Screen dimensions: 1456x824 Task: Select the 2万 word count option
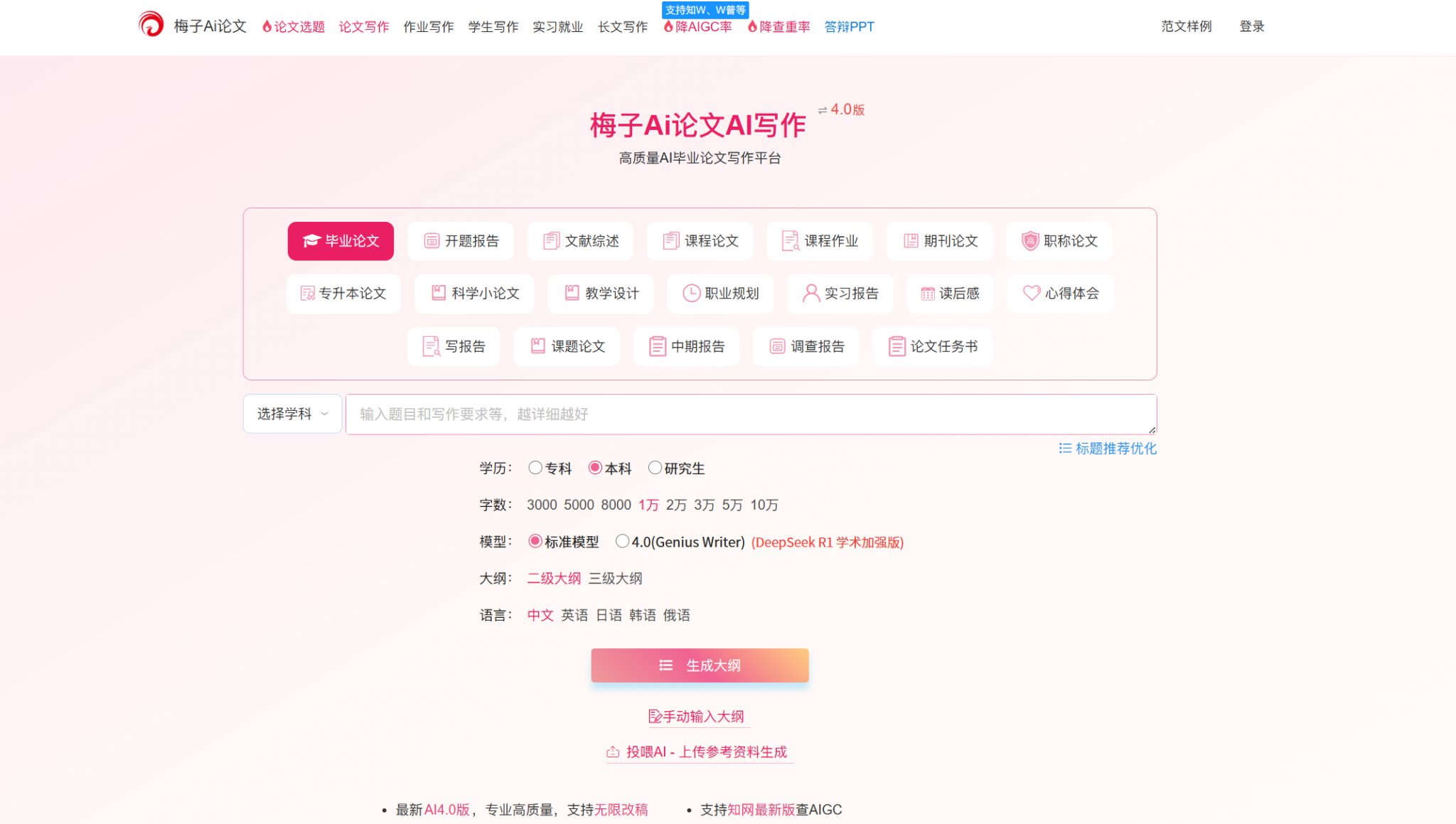tap(676, 505)
